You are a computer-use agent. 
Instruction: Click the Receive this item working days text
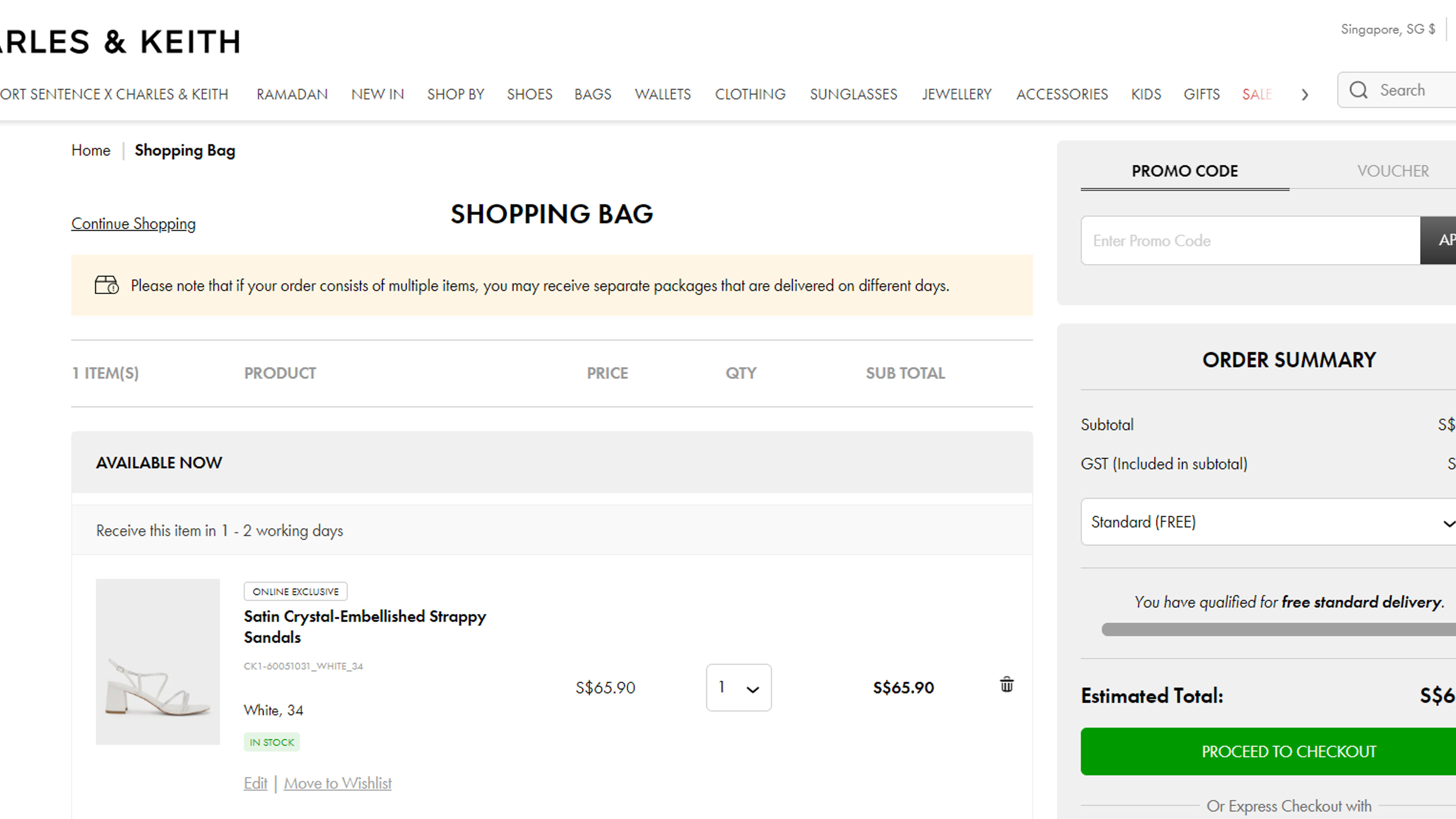click(x=219, y=530)
